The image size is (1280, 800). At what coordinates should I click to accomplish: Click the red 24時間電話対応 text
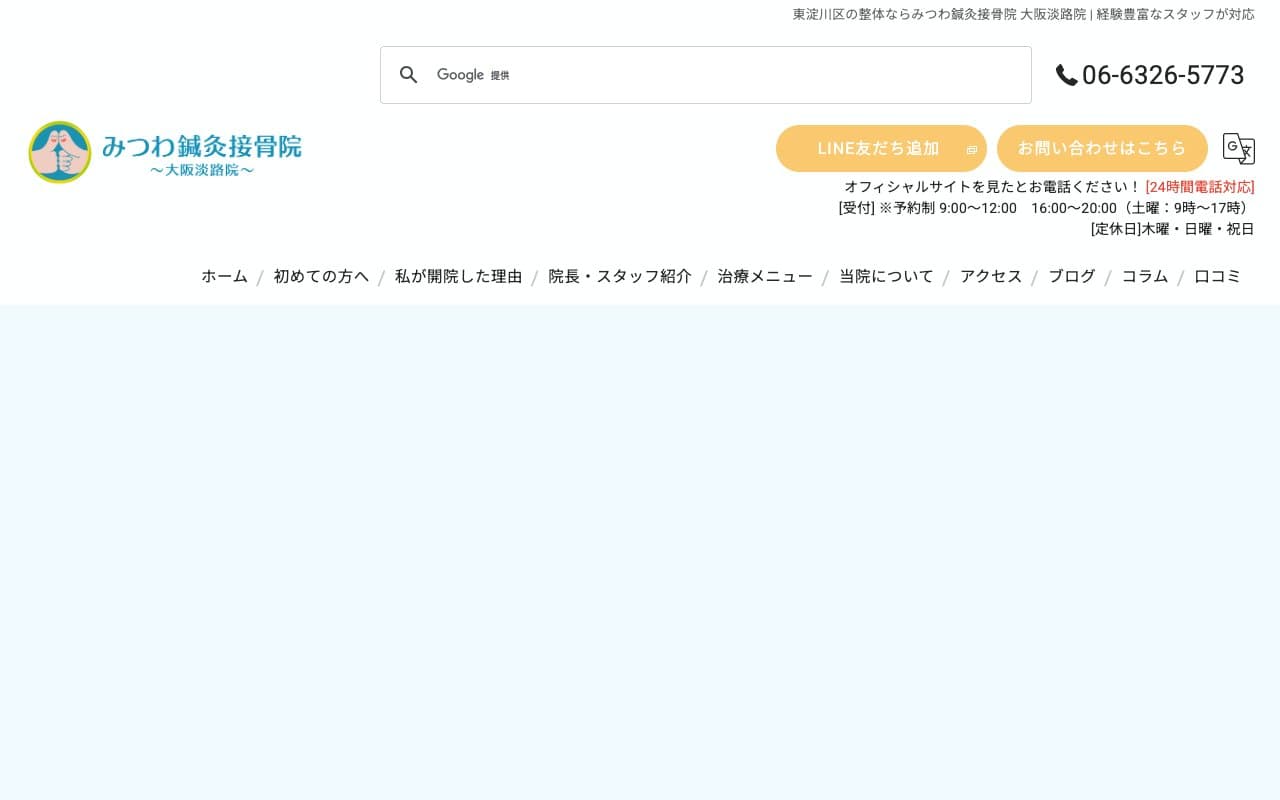[1199, 186]
